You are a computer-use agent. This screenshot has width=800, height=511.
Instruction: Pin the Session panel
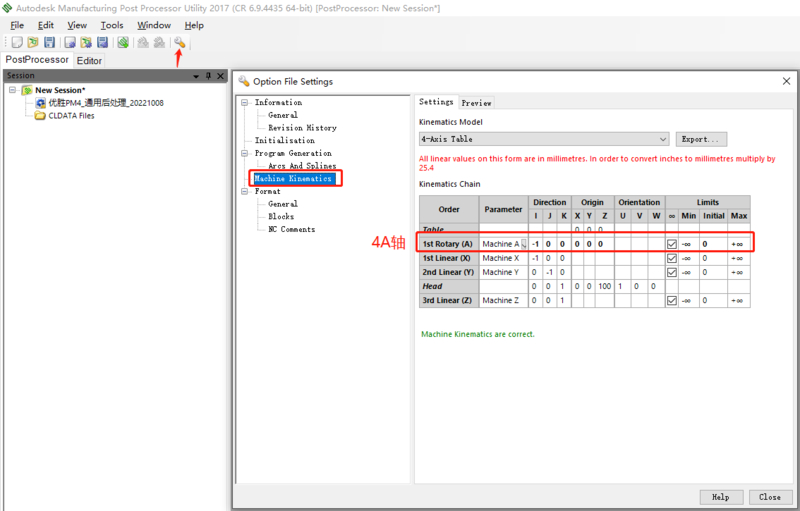[208, 76]
